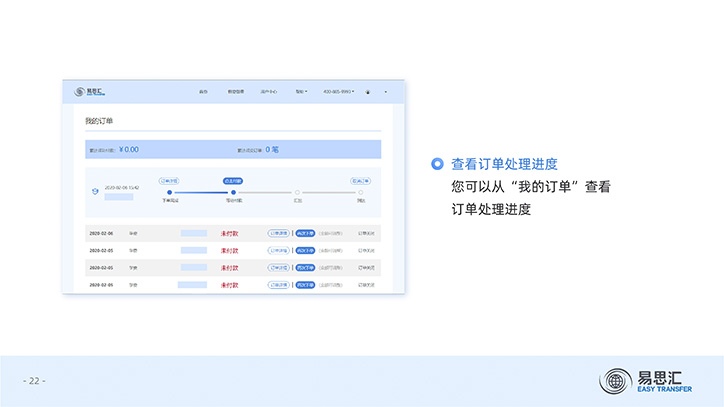Screen dimensions: 724x407
Task: Click the blue bullet icon beside 查看订单处理进度
Action: 436,164
